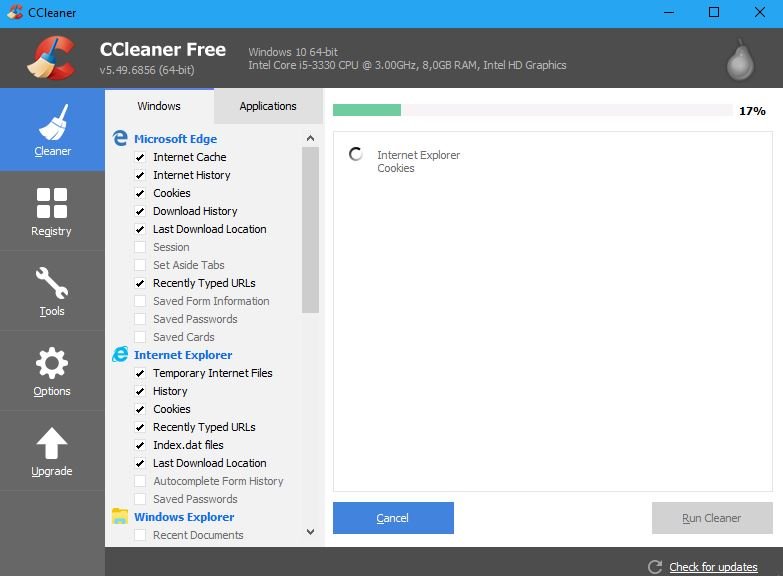The width and height of the screenshot is (783, 576).
Task: Click the 17% progress label
Action: tap(752, 111)
